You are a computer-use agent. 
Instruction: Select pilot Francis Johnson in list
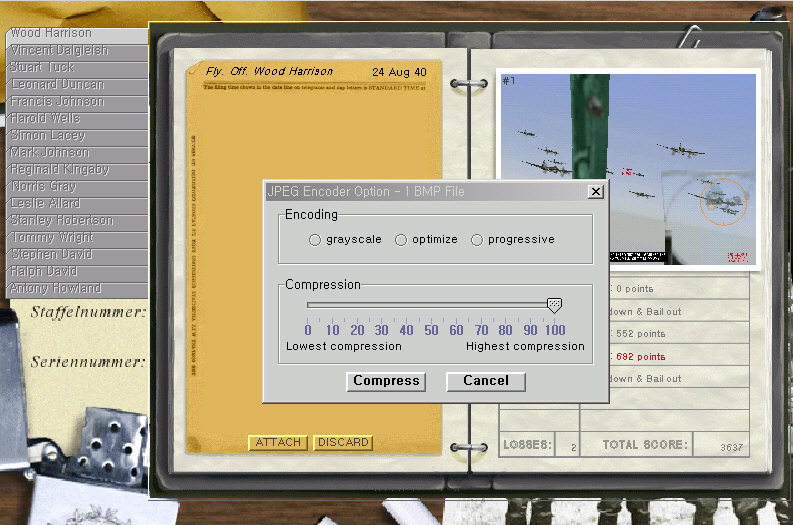tap(77, 102)
